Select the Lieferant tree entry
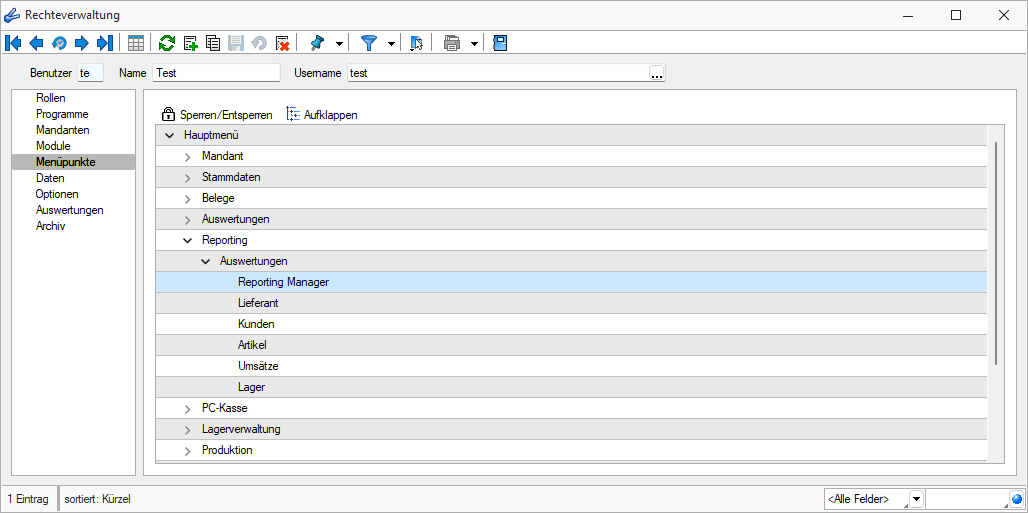Viewport: 1028px width, 513px height. pos(258,303)
